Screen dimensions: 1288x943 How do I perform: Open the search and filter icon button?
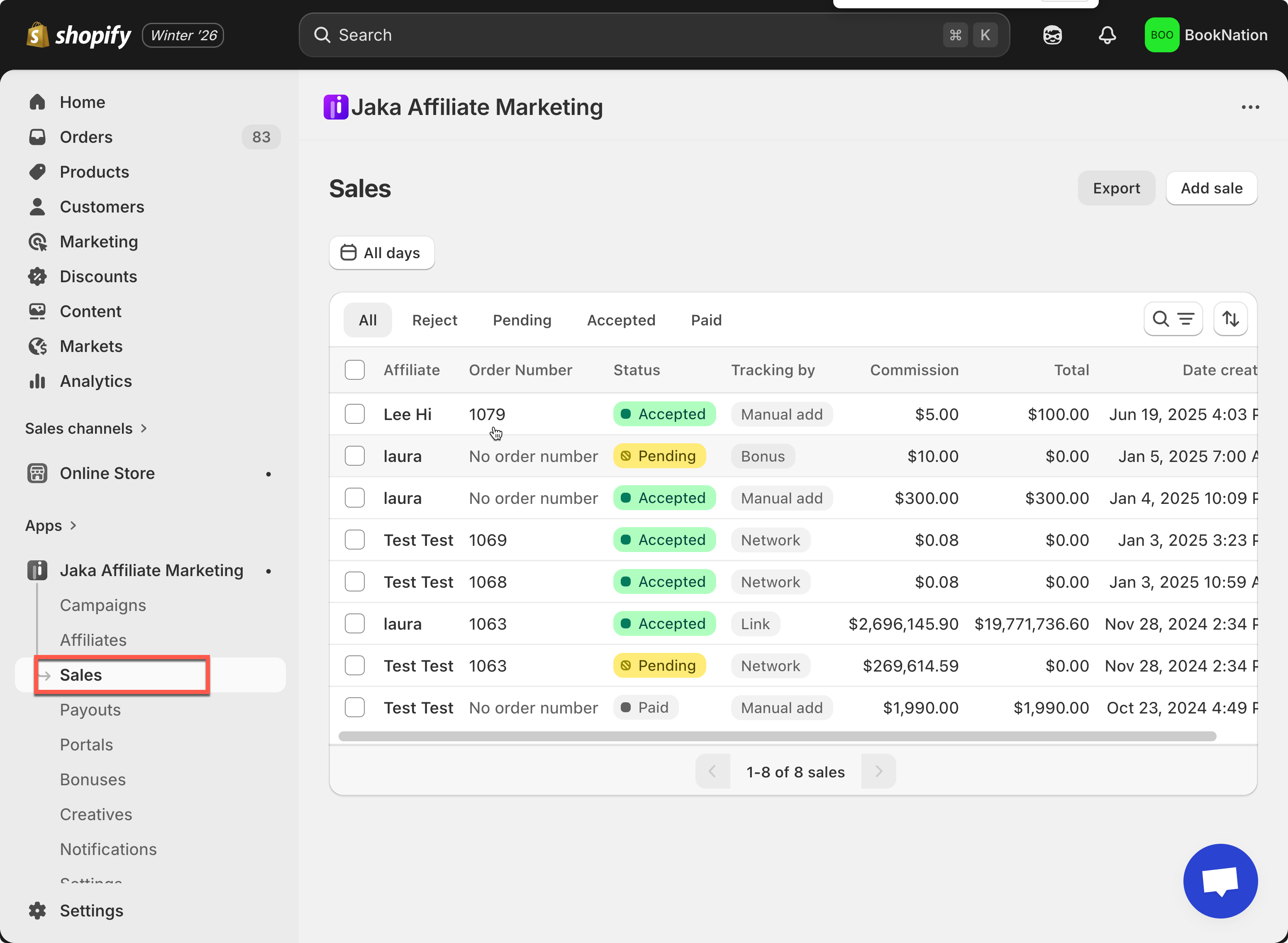[x=1173, y=319]
